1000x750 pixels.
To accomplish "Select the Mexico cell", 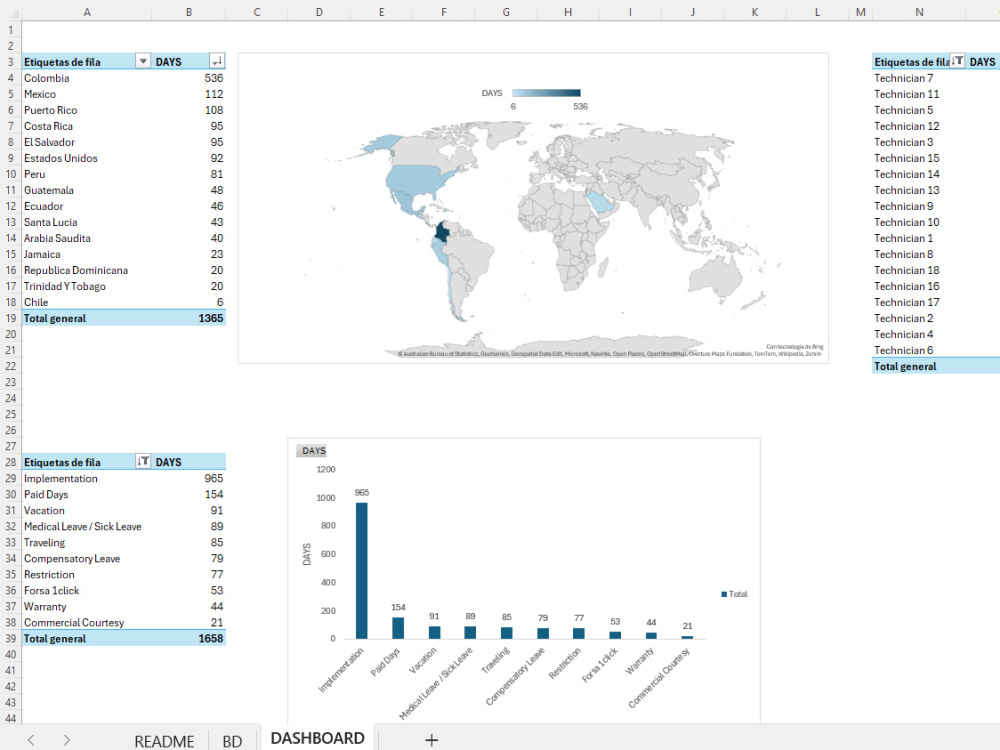I will [87, 94].
